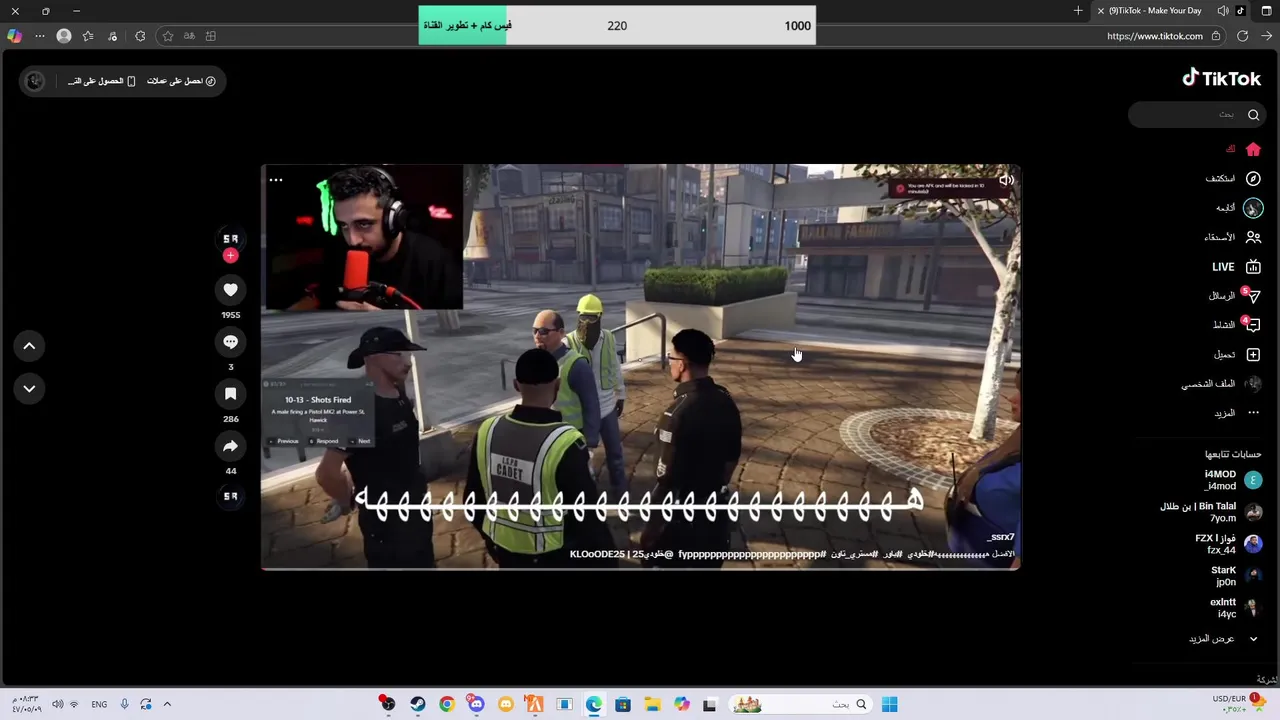Image resolution: width=1280 pixels, height=720 pixels.
Task: Show hidden tray icons chevron
Action: click(167, 704)
